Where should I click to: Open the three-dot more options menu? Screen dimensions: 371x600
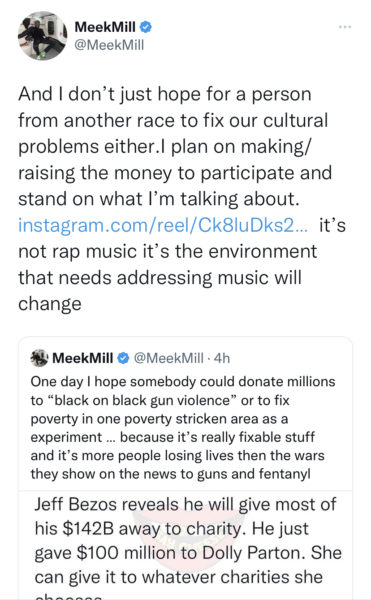click(x=345, y=27)
